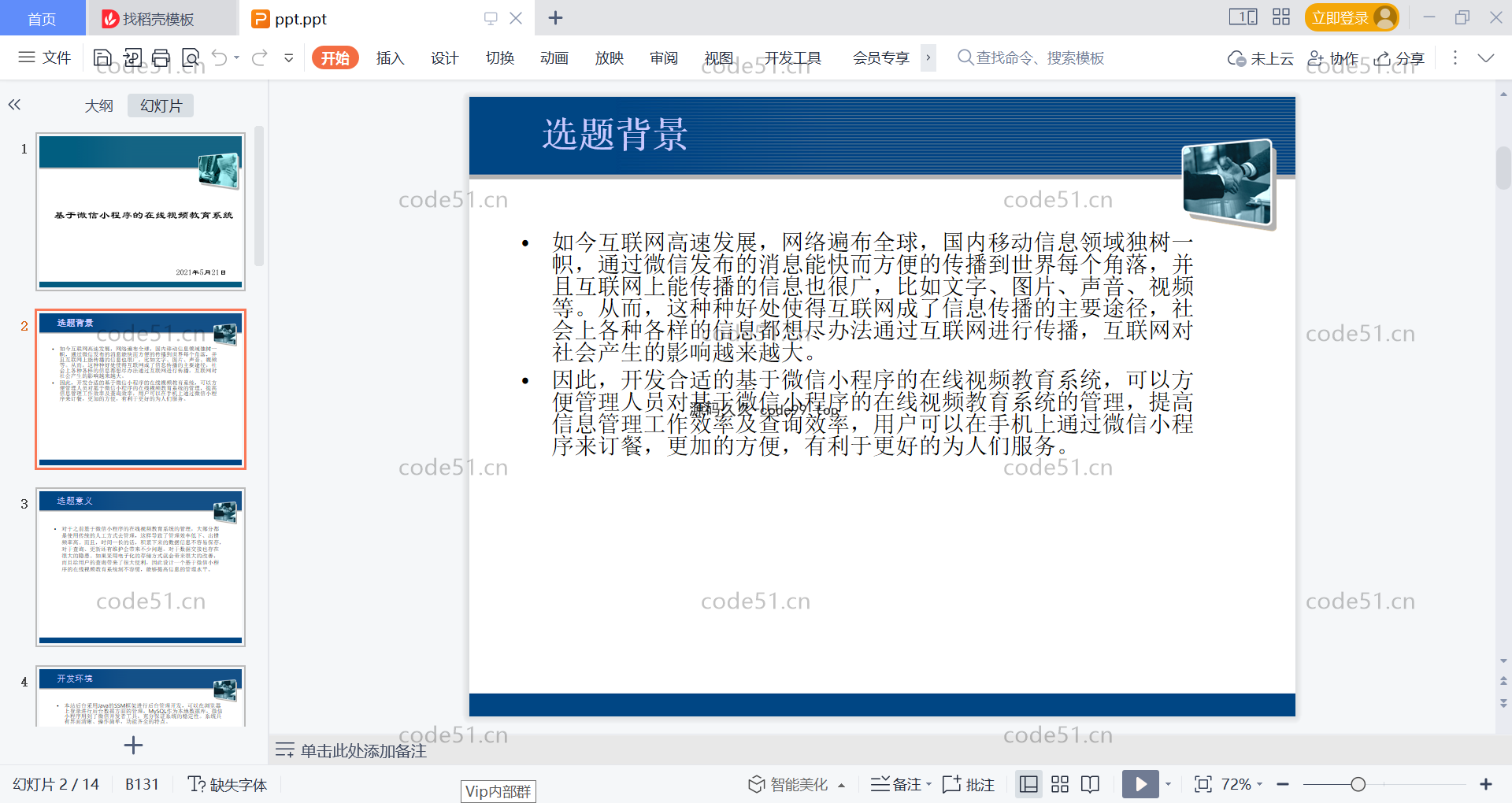Open slideshow options dropdown arrow
The image size is (1512, 803).
1168,784
